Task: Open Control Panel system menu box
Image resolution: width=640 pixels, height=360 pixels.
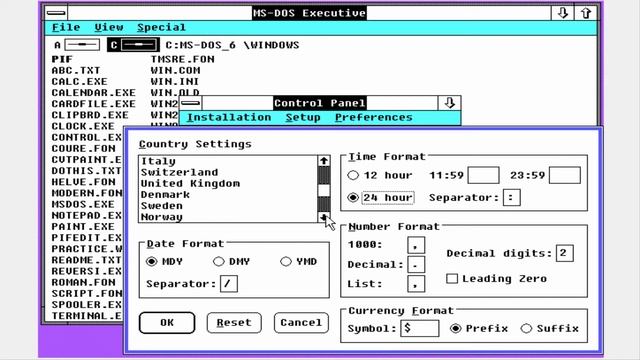Action: tap(190, 103)
